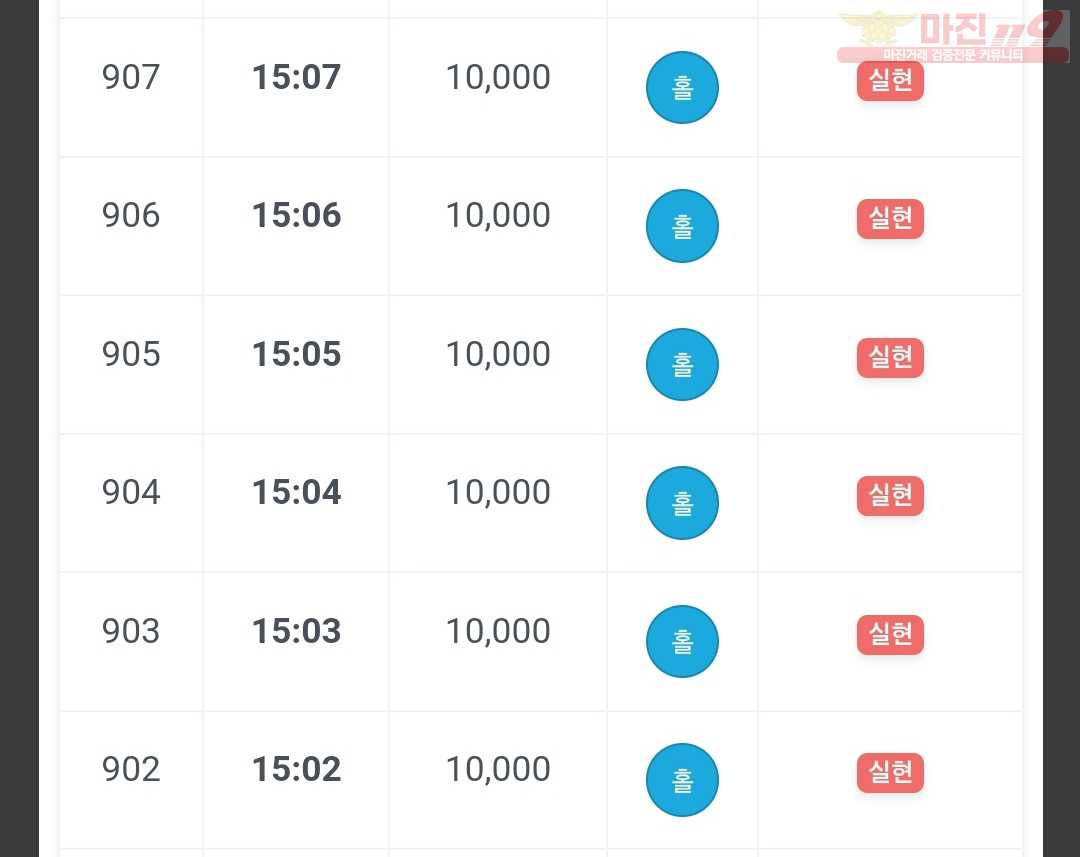1080x857 pixels.
Task: Select the red 실현 badge in row 907
Action: click(890, 81)
